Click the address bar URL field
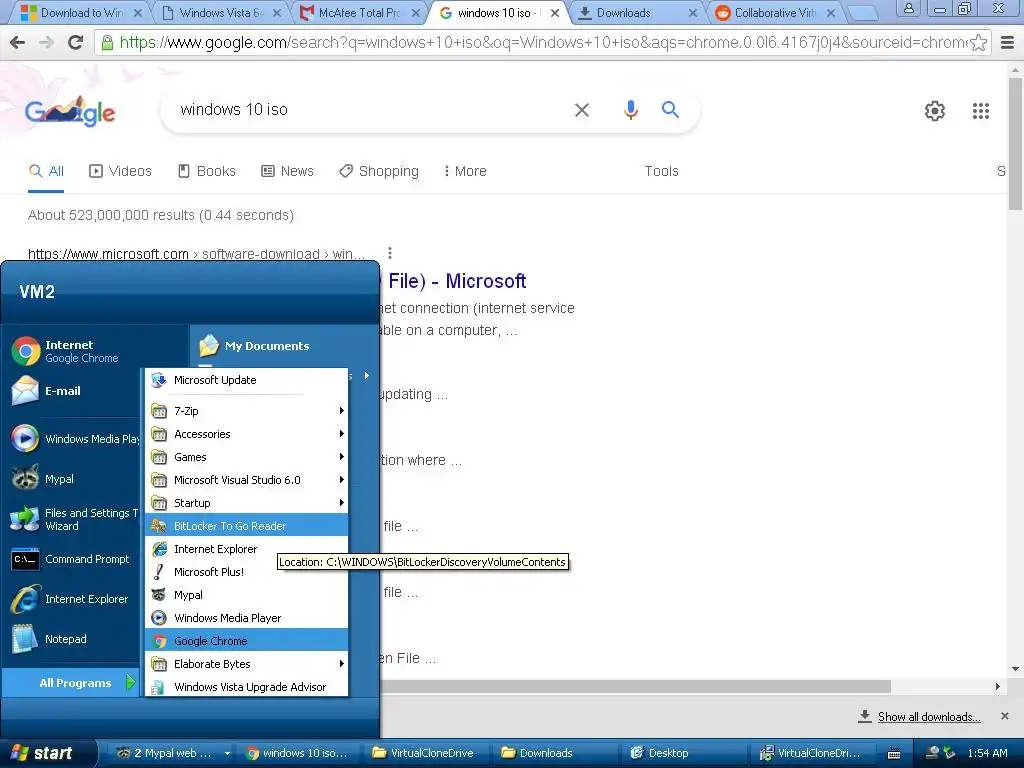 532,43
